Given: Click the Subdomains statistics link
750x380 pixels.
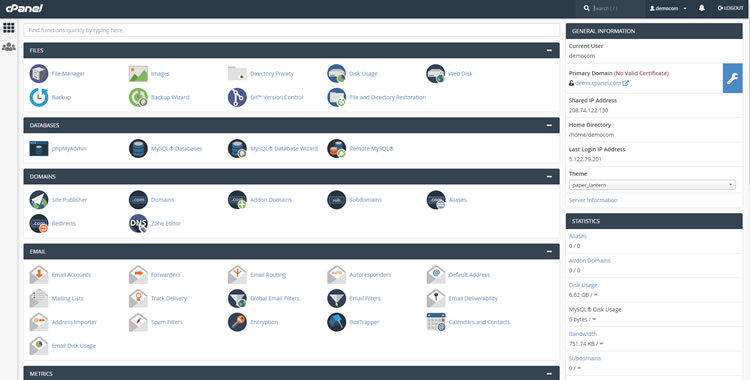Looking at the screenshot, I should tap(585, 358).
